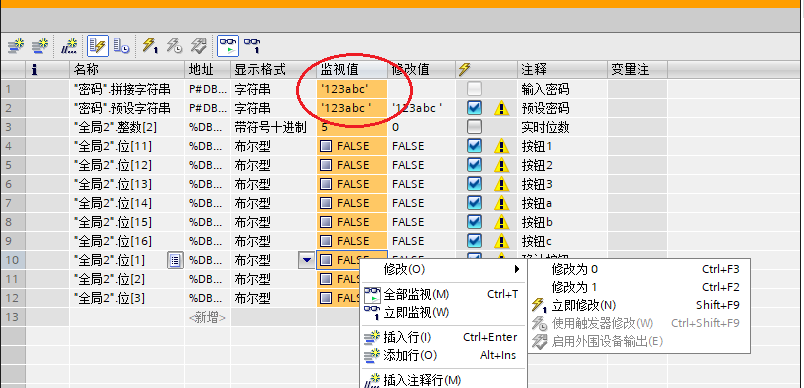Click the <新增> cell in row 13
Image resolution: width=804 pixels, height=388 pixels.
207,317
